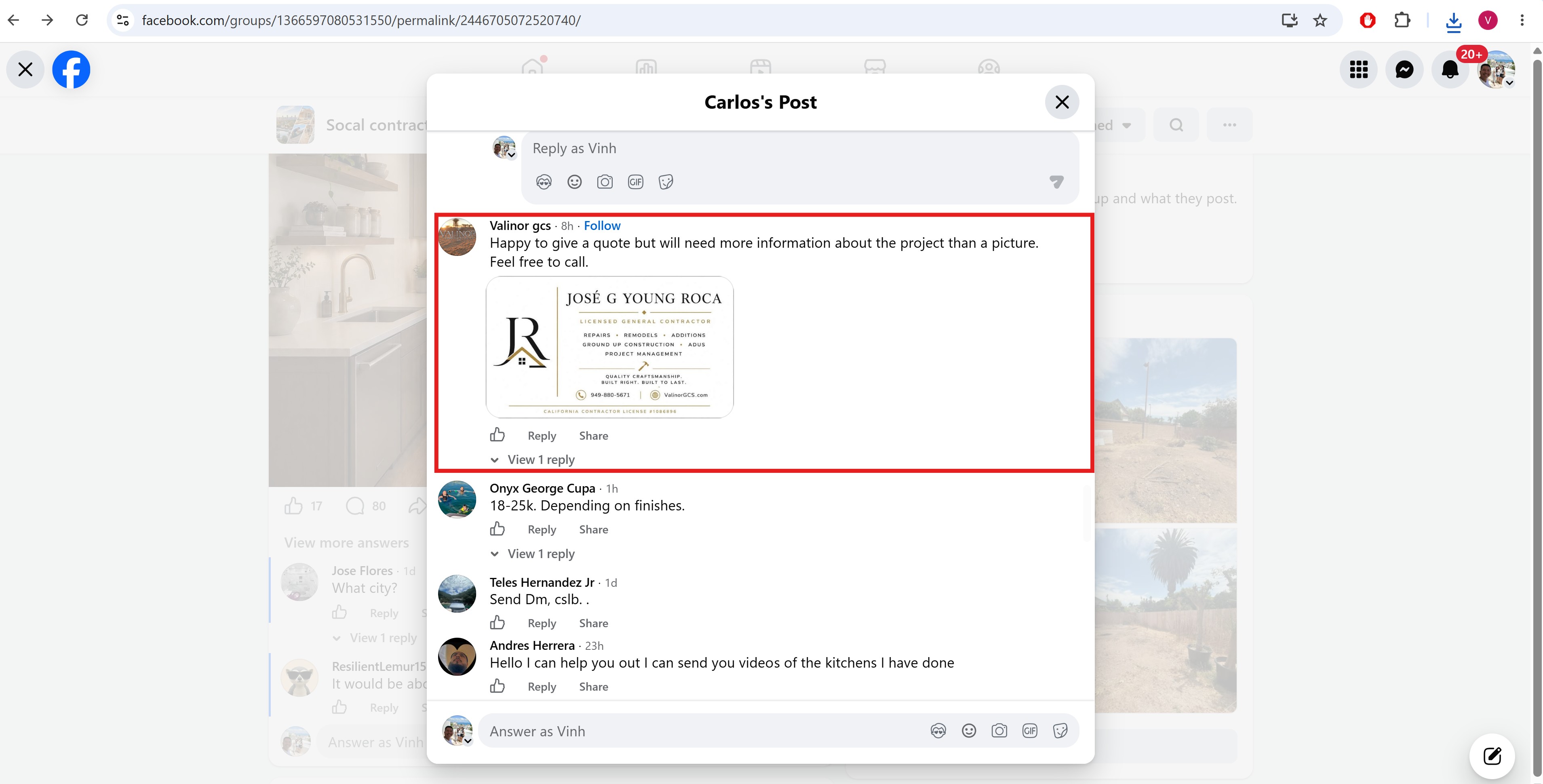Open the Chrome three-dot menu
Screen dimensions: 1543x784
point(1522,20)
